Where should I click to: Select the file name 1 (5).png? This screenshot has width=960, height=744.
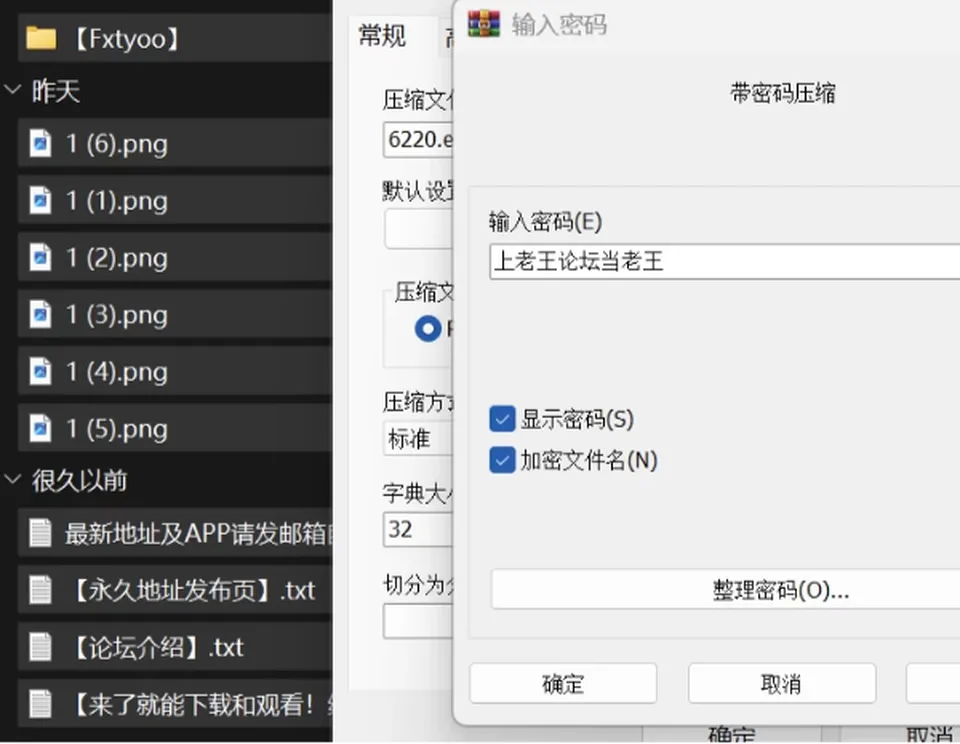point(117,429)
